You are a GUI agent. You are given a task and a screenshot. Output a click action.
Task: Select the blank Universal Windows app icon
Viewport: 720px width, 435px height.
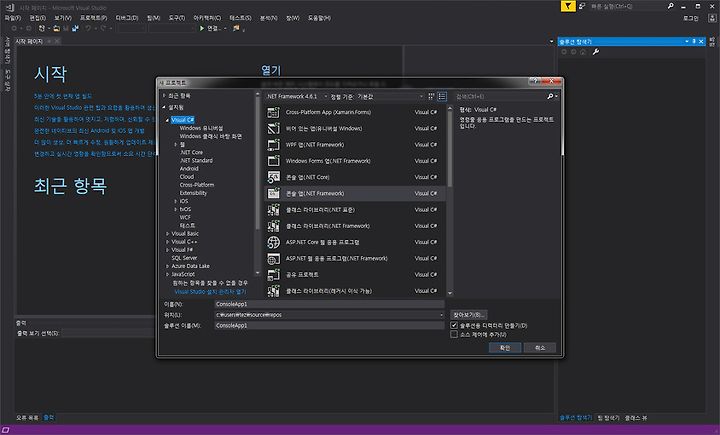[x=274, y=128]
